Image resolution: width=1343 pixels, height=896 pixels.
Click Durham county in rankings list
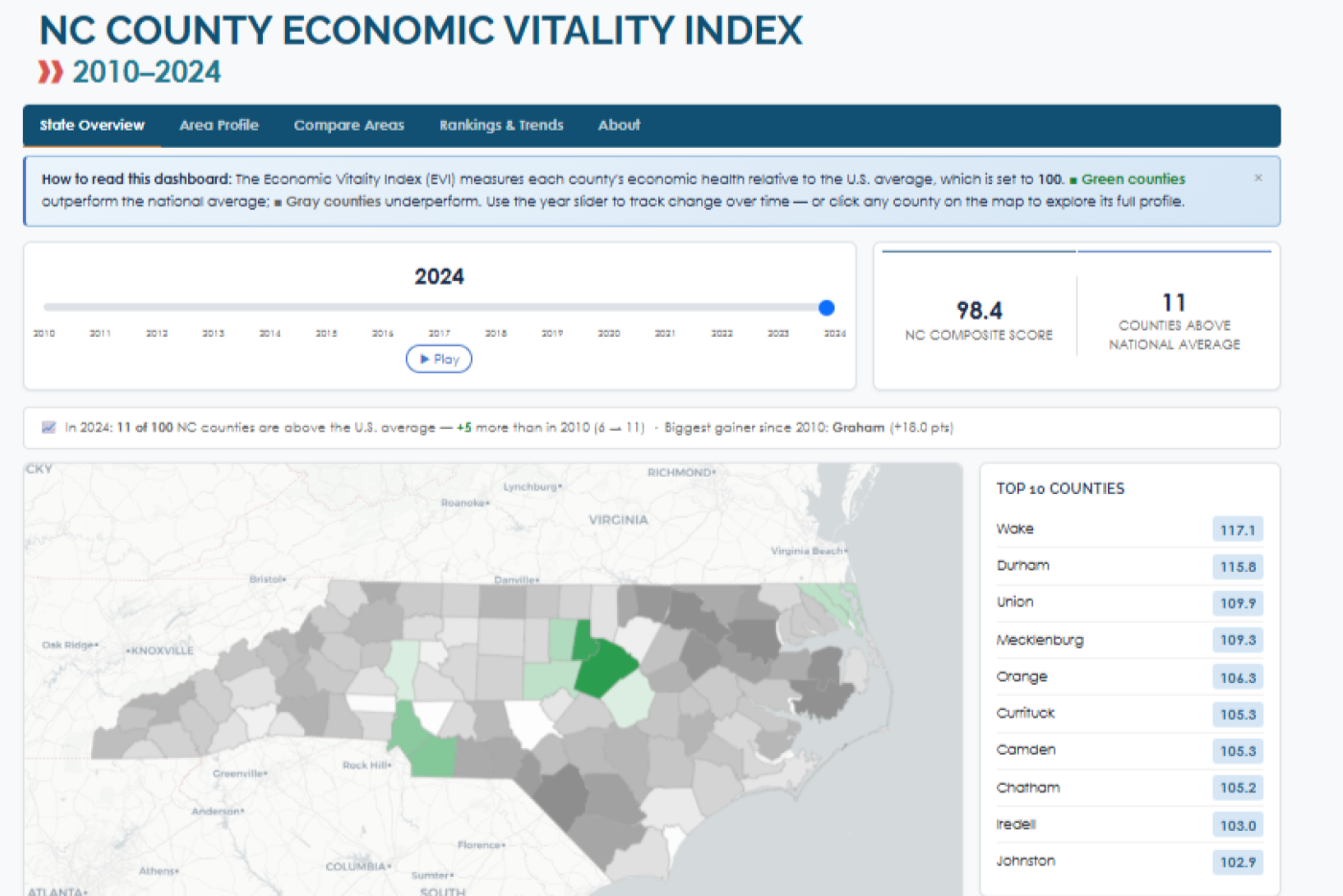click(1023, 566)
